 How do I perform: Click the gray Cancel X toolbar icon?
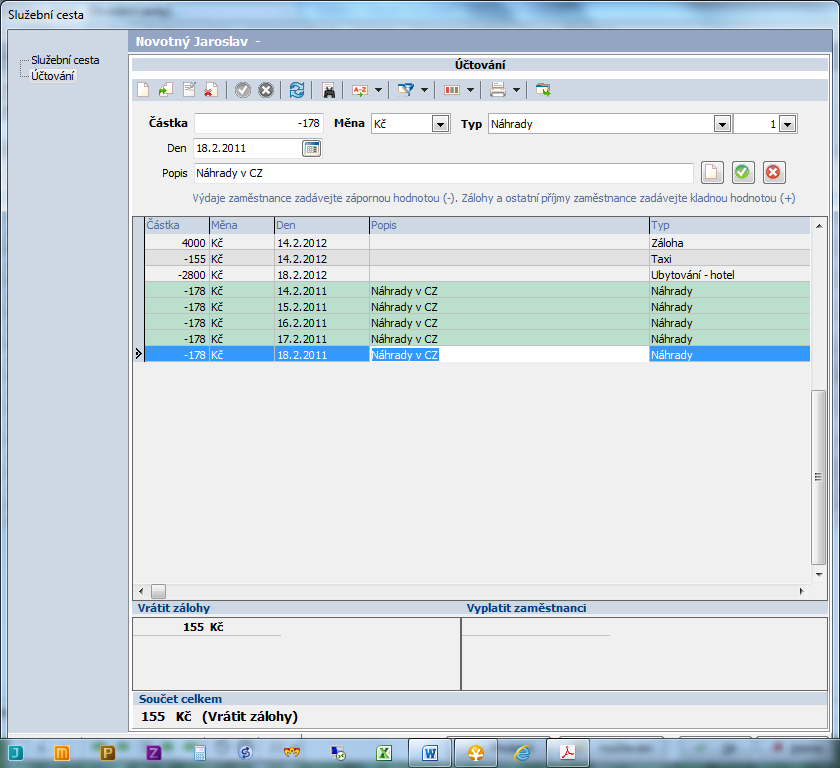266,90
